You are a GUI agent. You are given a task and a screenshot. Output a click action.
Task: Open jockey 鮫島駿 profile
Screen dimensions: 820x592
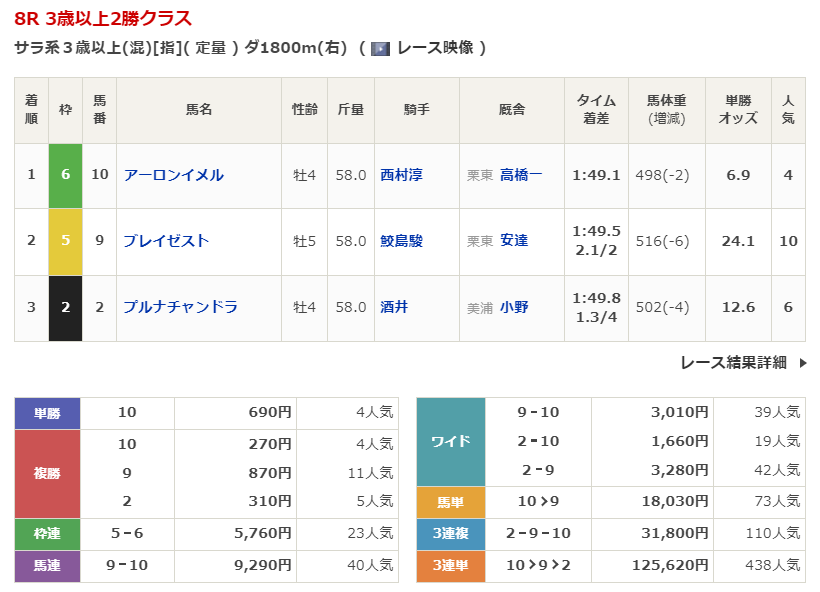click(x=401, y=241)
